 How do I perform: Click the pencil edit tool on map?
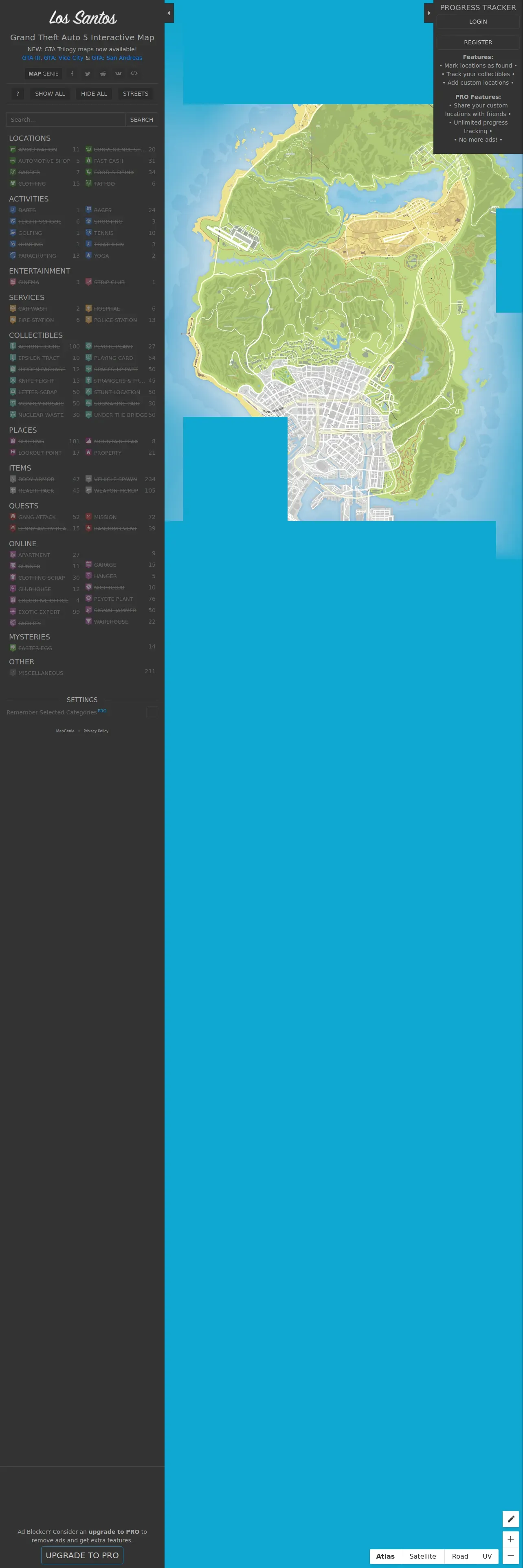[x=510, y=1519]
